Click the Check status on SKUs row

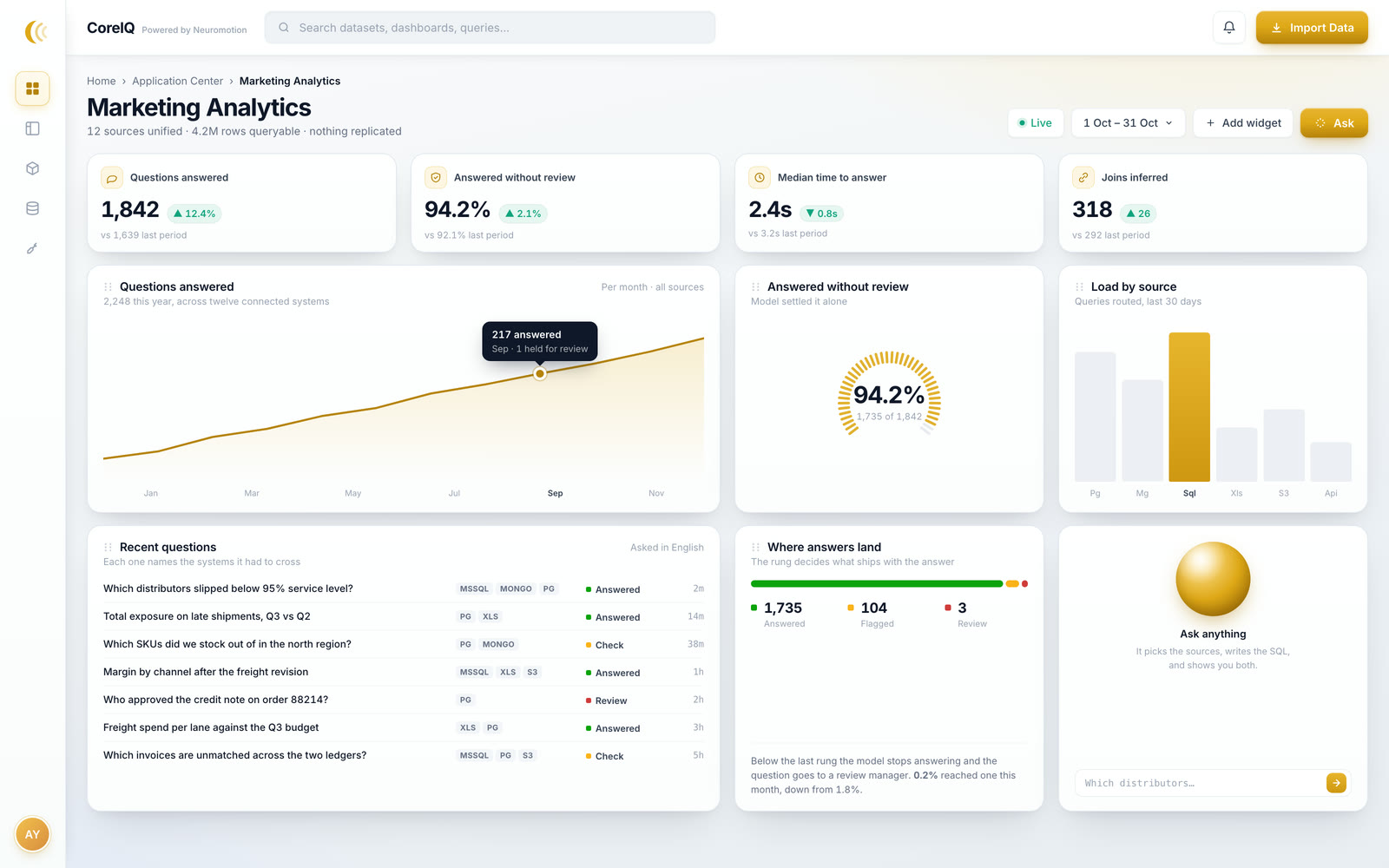tap(604, 645)
